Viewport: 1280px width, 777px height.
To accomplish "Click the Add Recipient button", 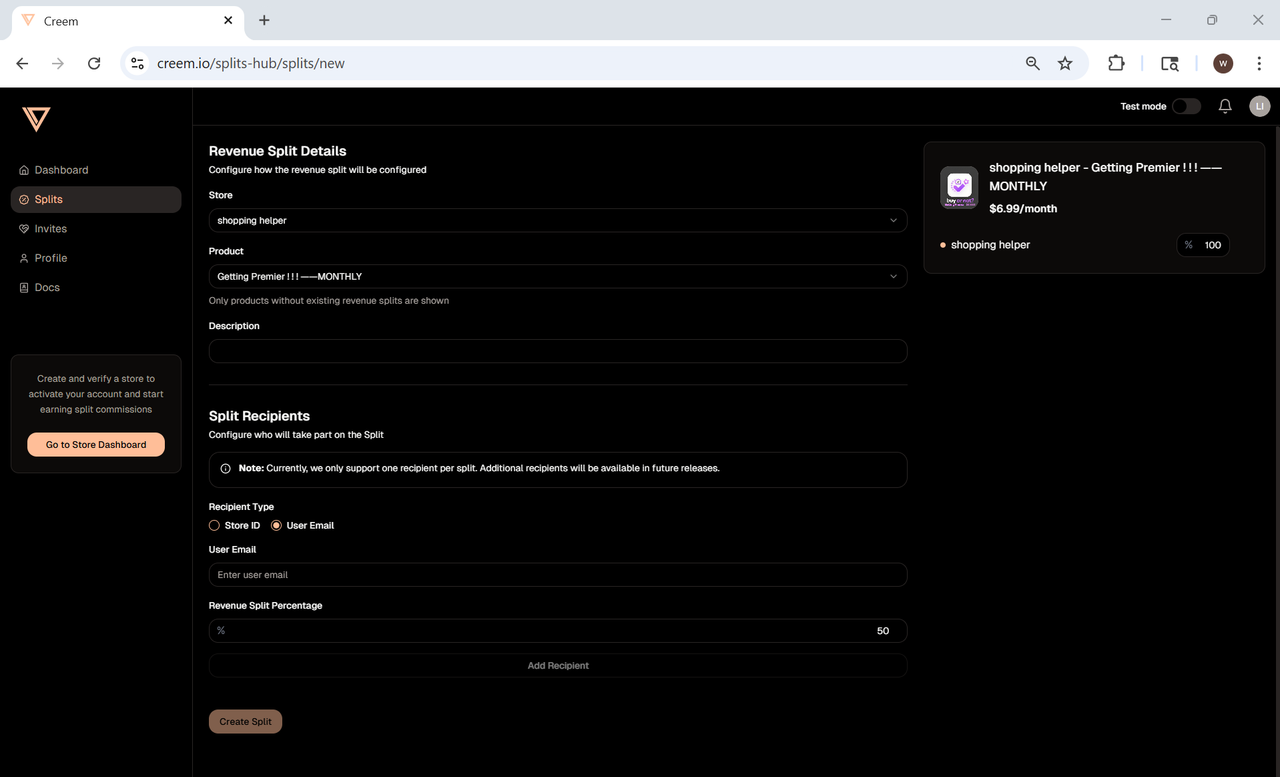I will tap(558, 665).
